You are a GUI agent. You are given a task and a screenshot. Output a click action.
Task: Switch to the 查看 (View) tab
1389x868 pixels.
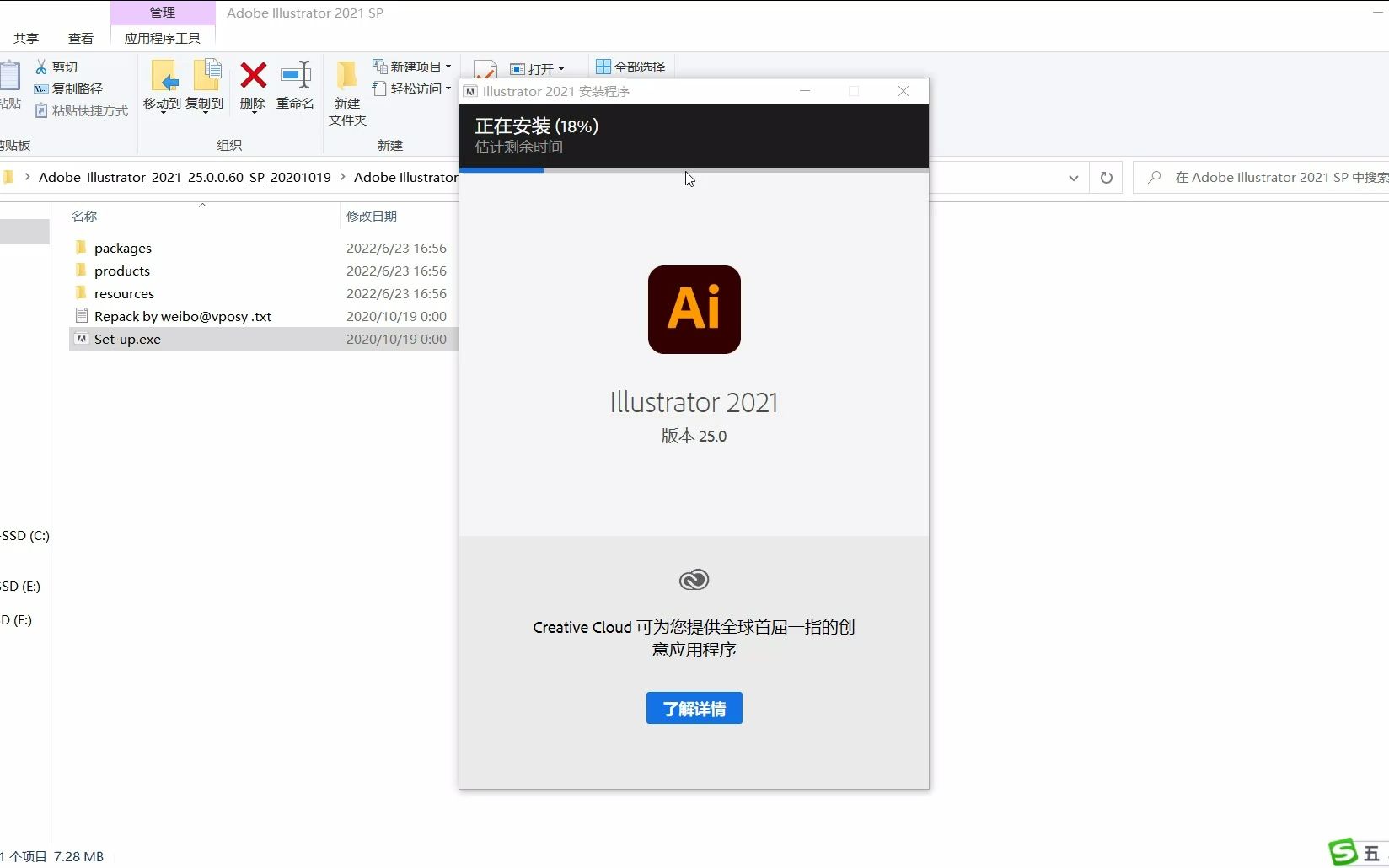pos(80,38)
